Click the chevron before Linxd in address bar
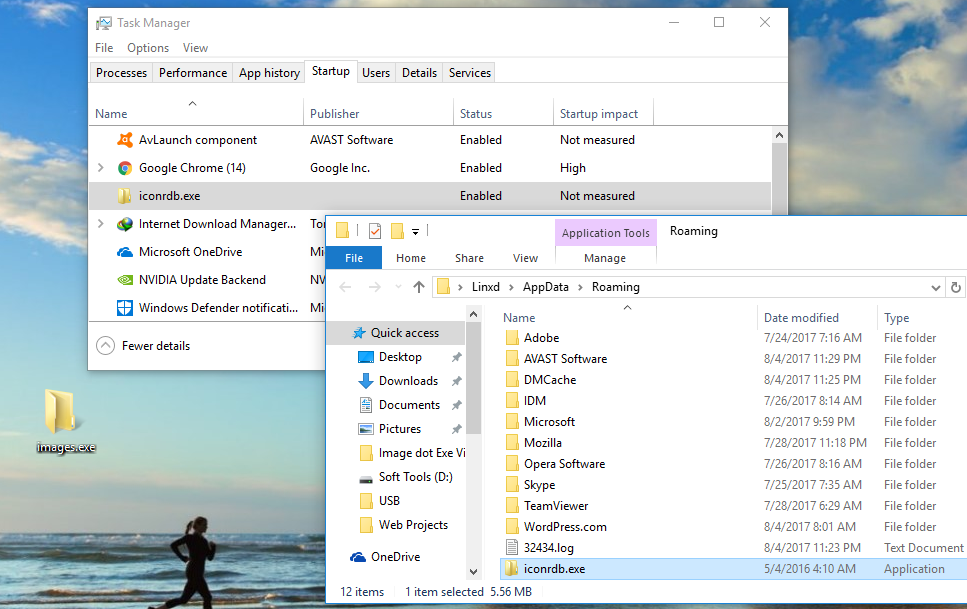The width and height of the screenshot is (967, 609). tap(460, 288)
